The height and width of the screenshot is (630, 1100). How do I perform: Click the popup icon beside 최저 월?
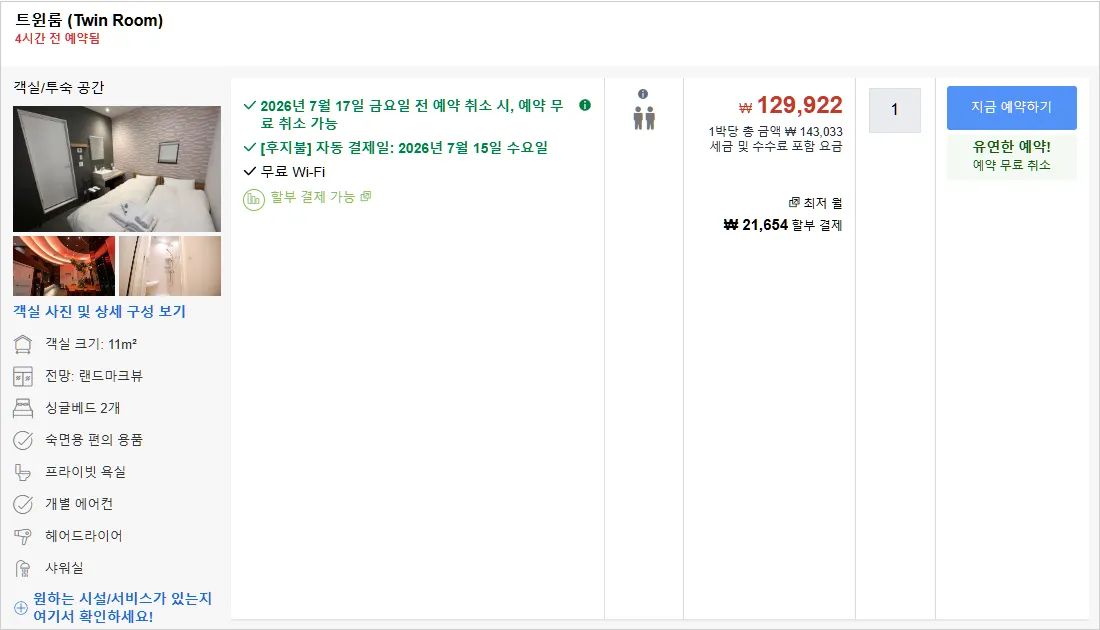click(793, 203)
